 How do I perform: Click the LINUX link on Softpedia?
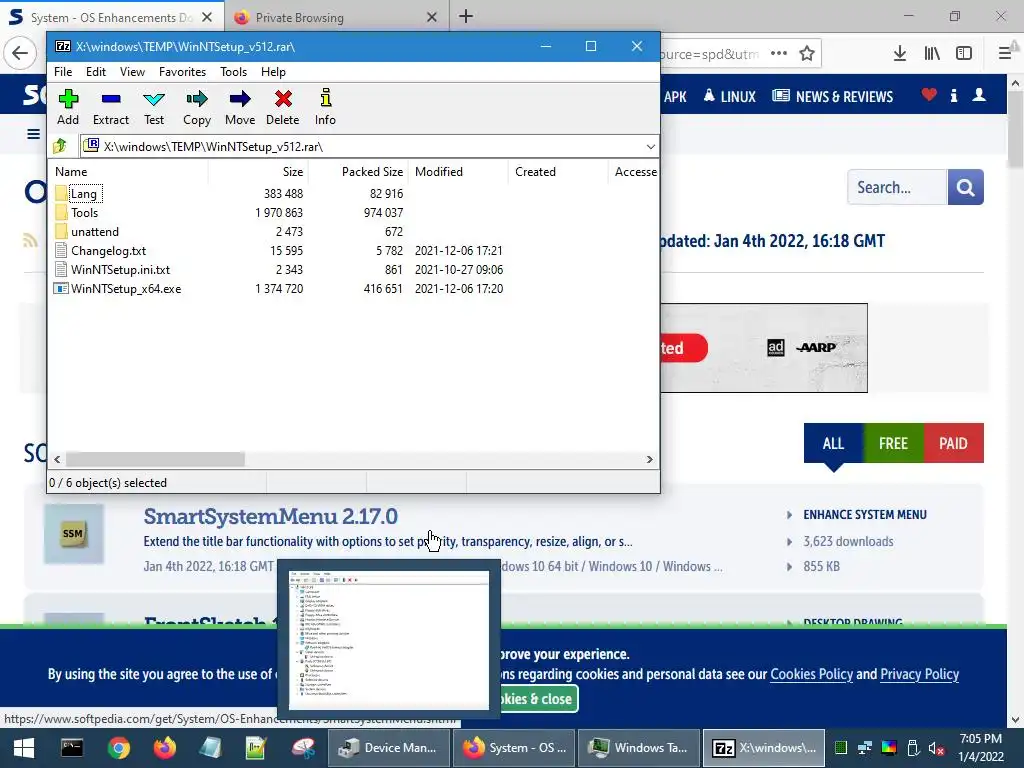point(729,96)
